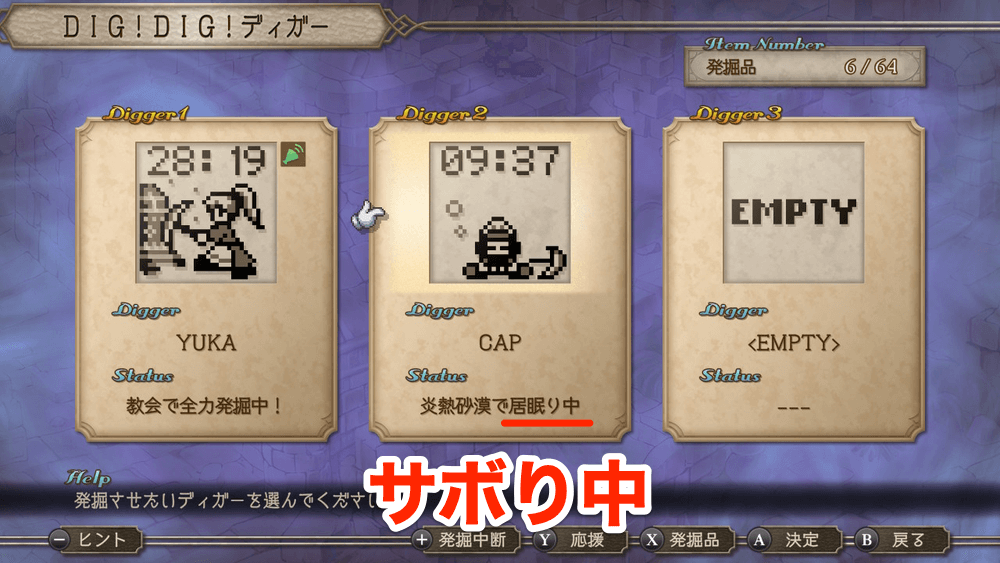Click the X button icon for 発掘品
This screenshot has width=1000, height=563.
651,540
